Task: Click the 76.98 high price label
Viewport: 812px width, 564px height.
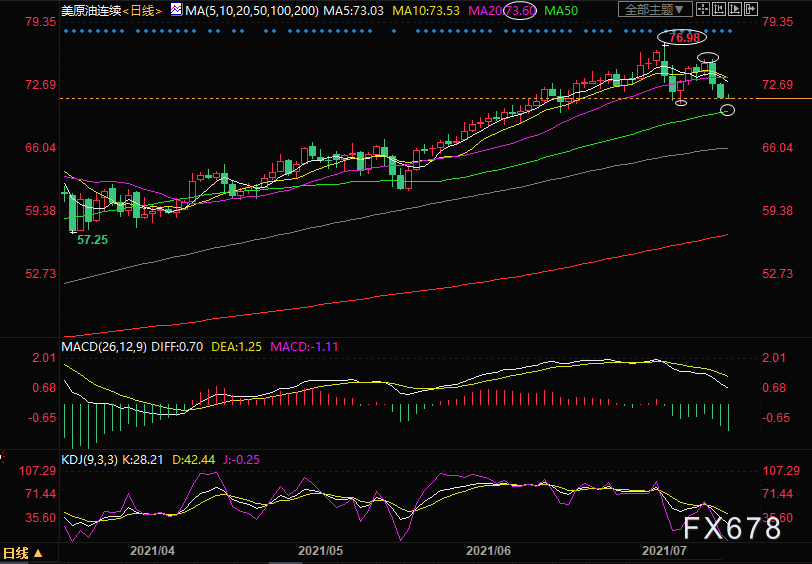Action: (x=684, y=37)
